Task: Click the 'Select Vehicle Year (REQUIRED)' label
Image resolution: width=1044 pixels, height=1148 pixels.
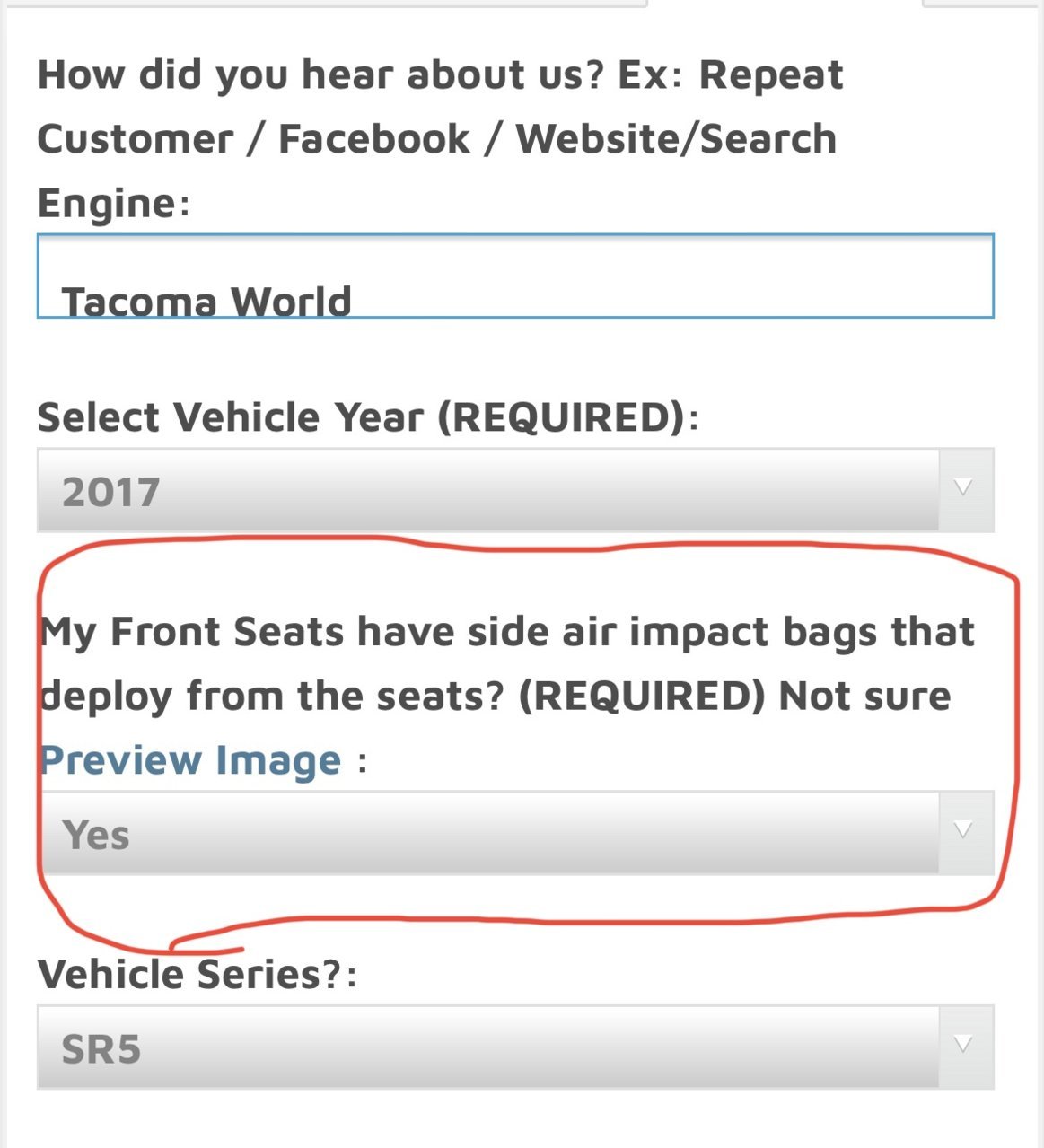Action: pyautogui.click(x=368, y=417)
